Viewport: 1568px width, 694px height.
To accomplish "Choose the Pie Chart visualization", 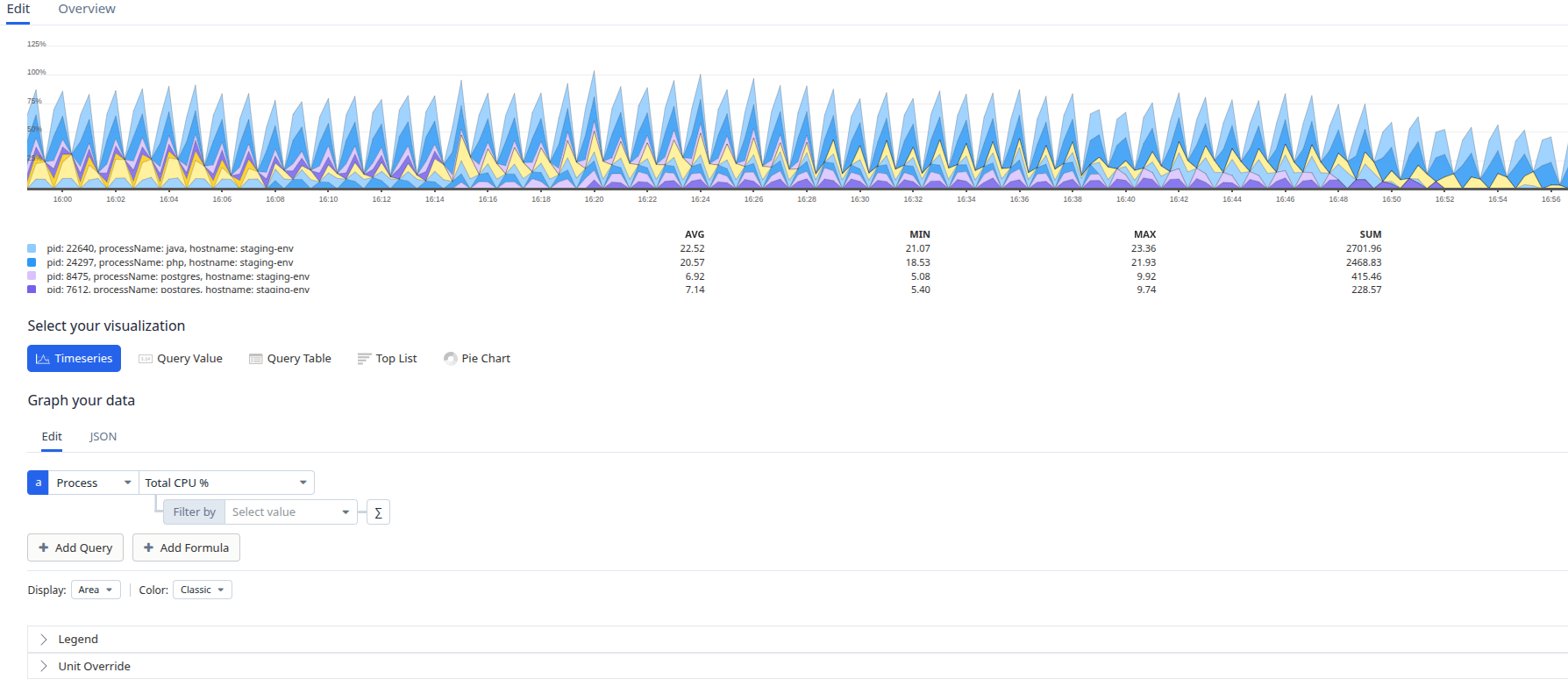I will [x=477, y=358].
